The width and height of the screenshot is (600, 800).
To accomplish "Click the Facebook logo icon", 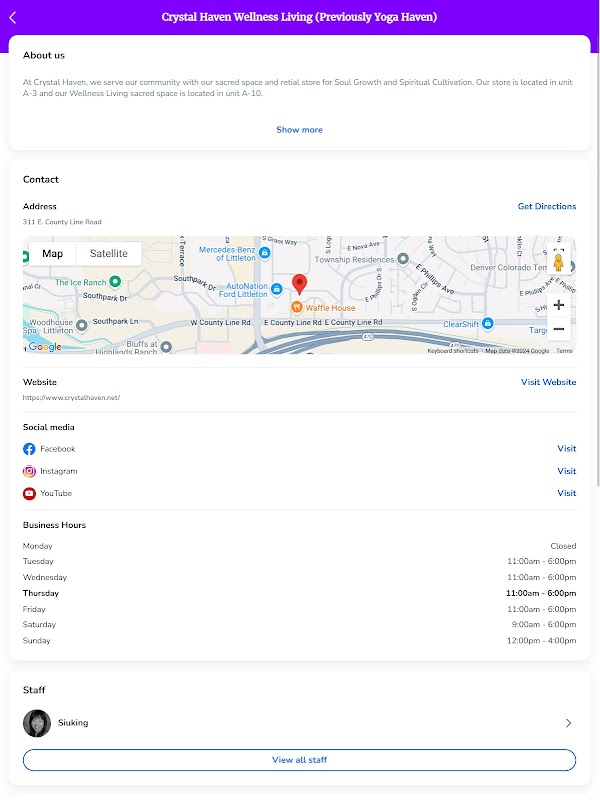I will (x=29, y=449).
